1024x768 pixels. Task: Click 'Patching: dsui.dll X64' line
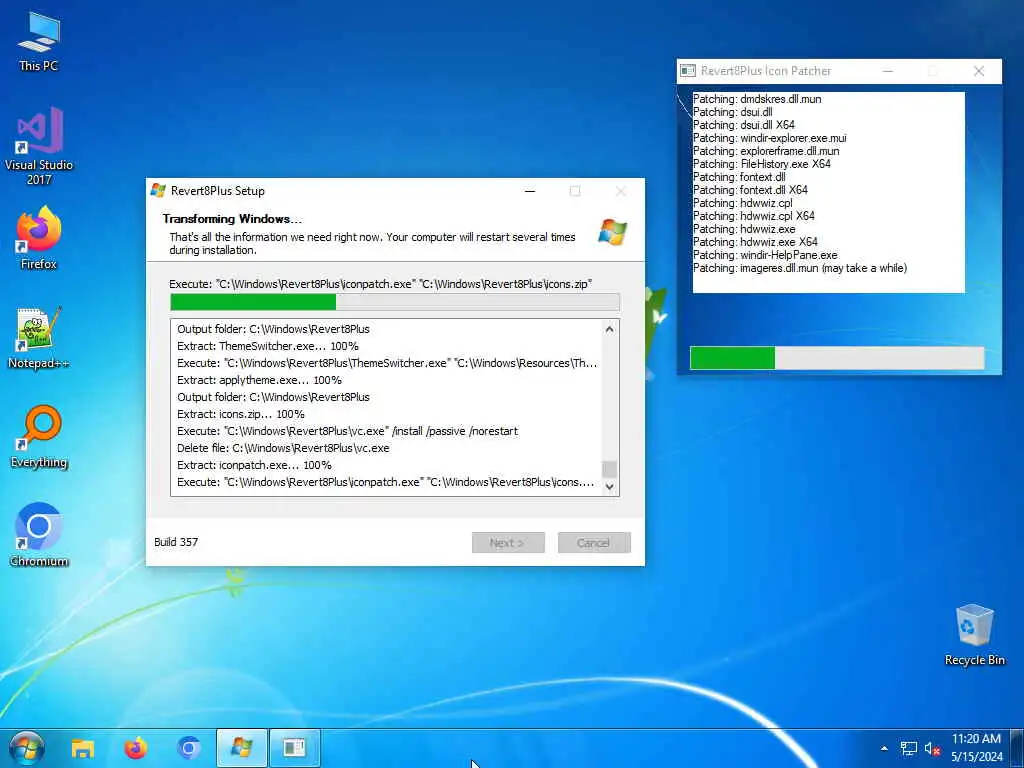coord(744,125)
